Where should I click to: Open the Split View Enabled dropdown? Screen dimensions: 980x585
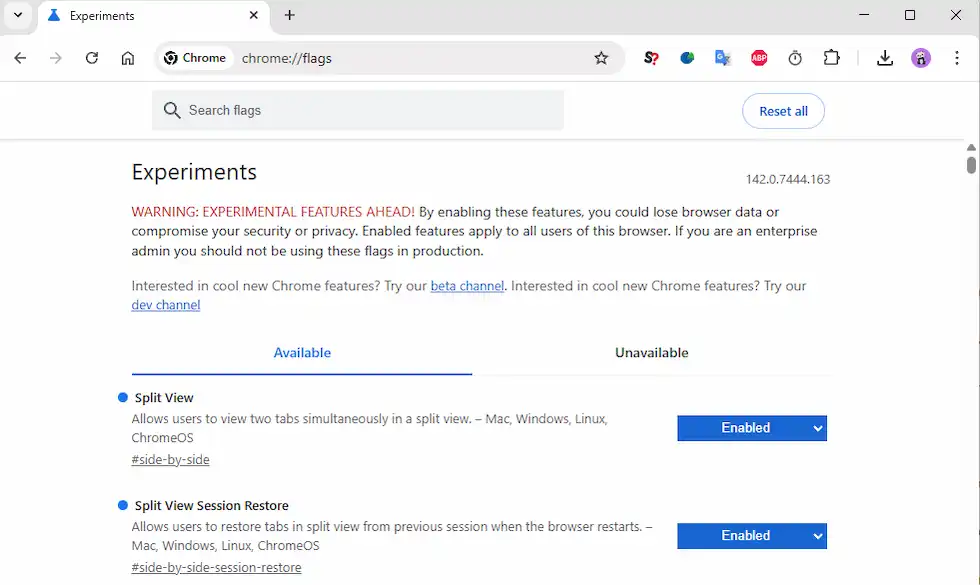point(752,428)
